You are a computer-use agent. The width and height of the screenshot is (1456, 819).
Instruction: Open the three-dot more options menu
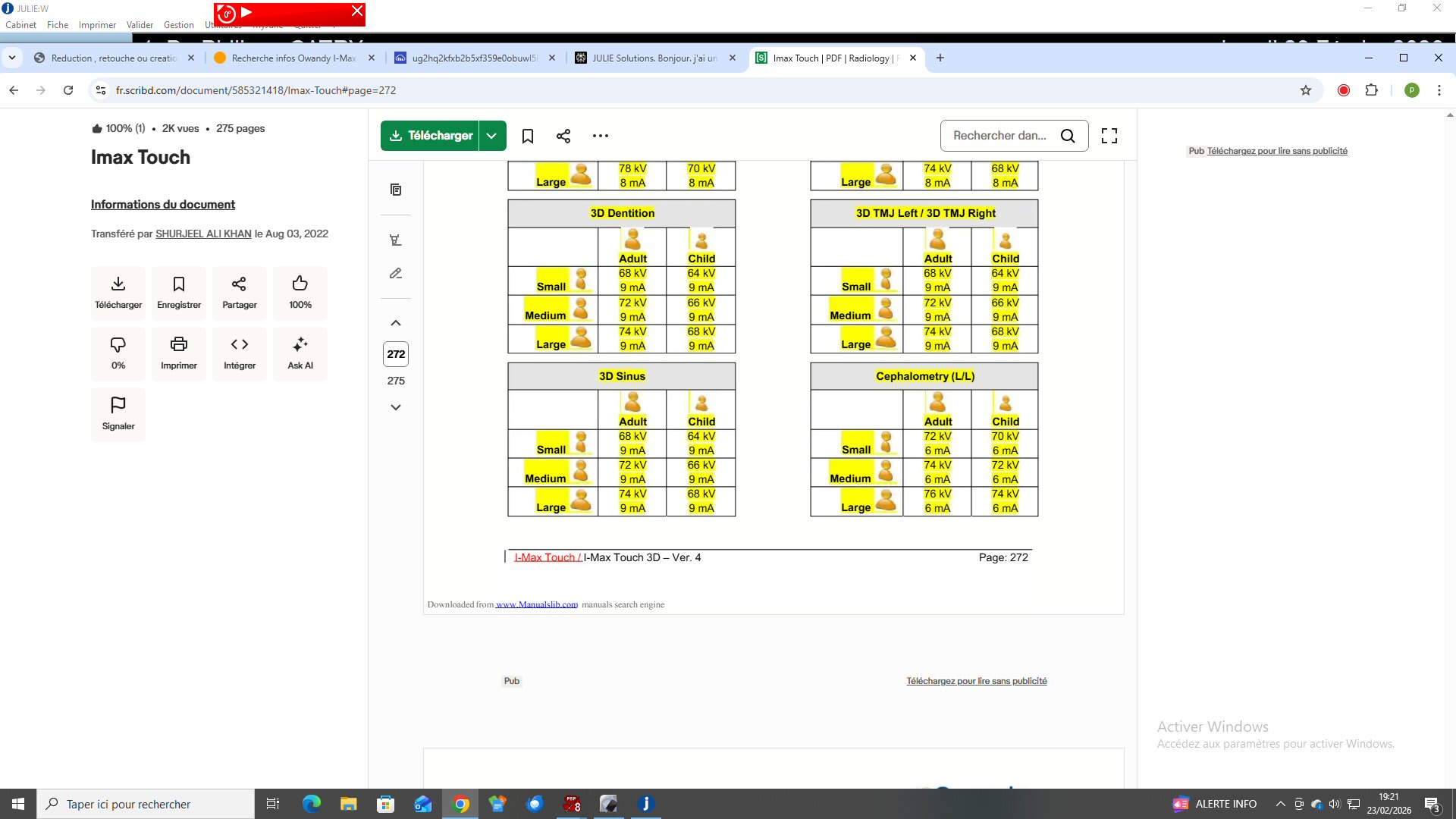(601, 136)
